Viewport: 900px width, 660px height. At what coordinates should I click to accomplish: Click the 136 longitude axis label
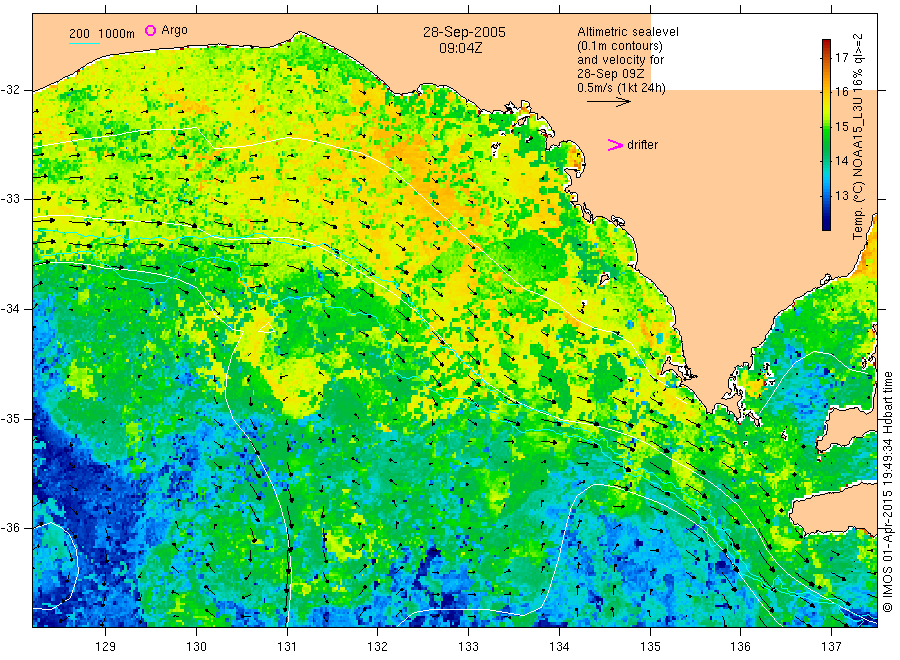coord(740,646)
